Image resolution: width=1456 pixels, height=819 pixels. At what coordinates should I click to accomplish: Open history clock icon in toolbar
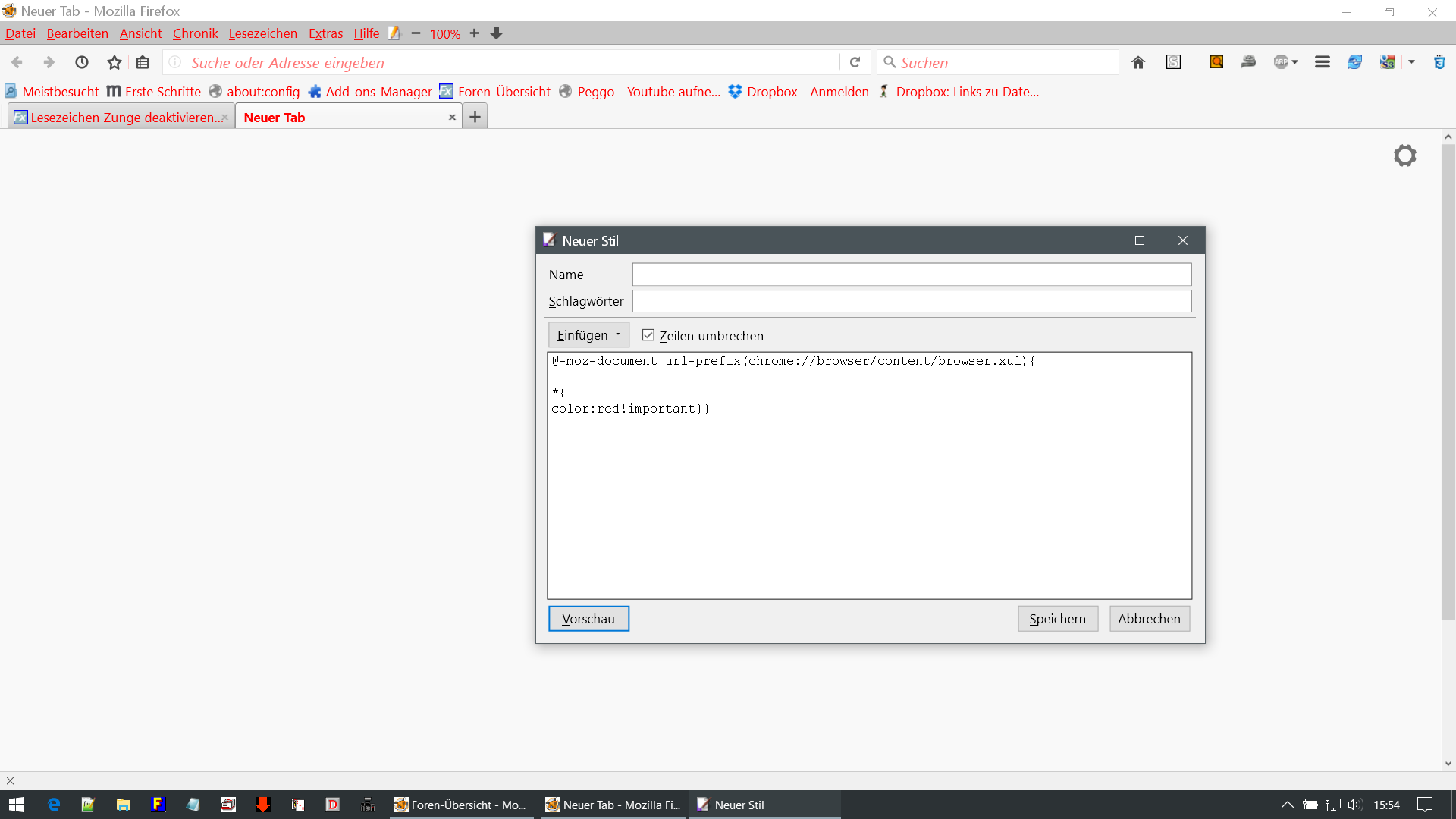(82, 63)
